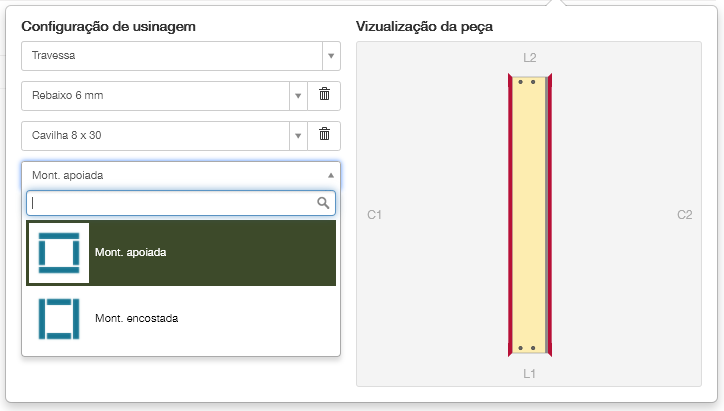Image resolution: width=724 pixels, height=411 pixels.
Task: Collapse the open Mont. apoiada dropdown arrow
Action: point(331,174)
